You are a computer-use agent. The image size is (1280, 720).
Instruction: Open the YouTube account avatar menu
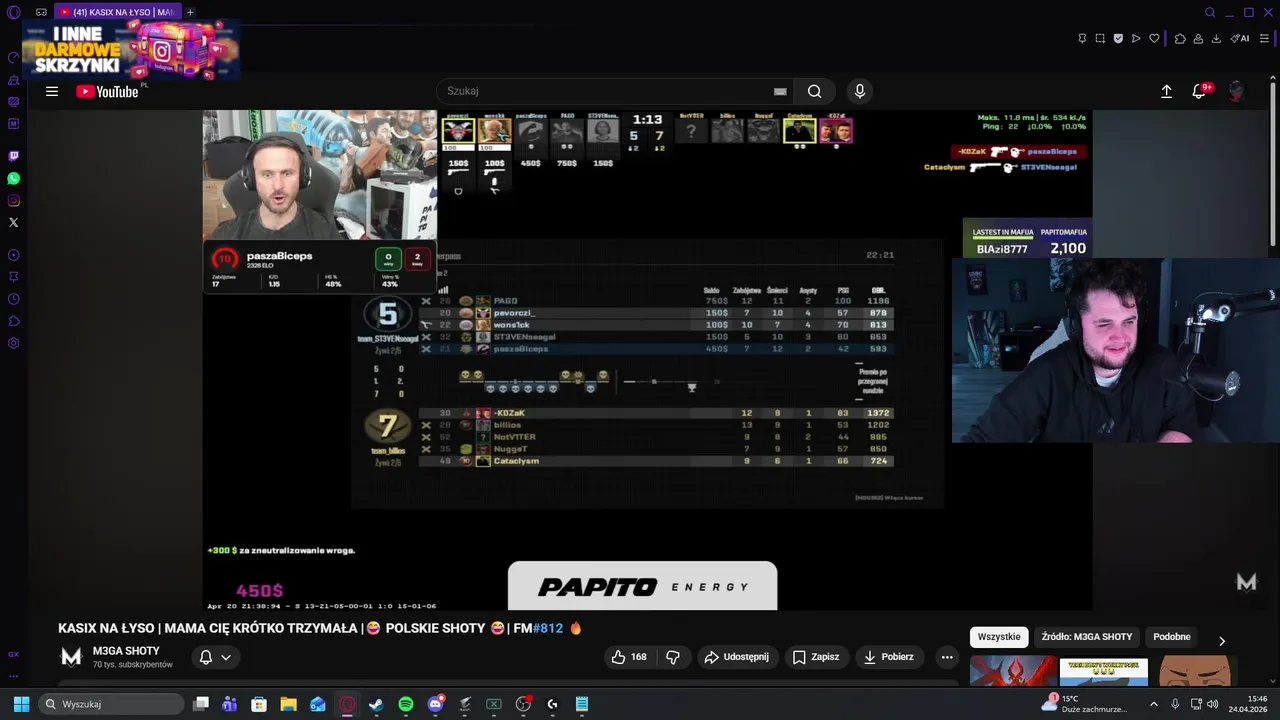click(x=1237, y=91)
